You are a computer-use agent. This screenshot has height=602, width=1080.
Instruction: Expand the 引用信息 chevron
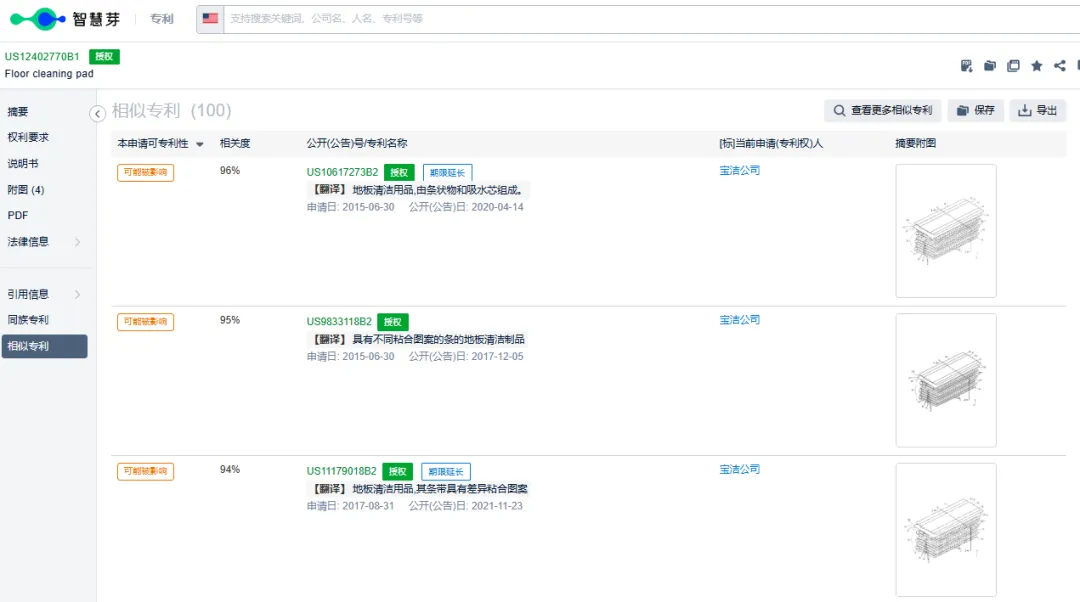pos(77,294)
